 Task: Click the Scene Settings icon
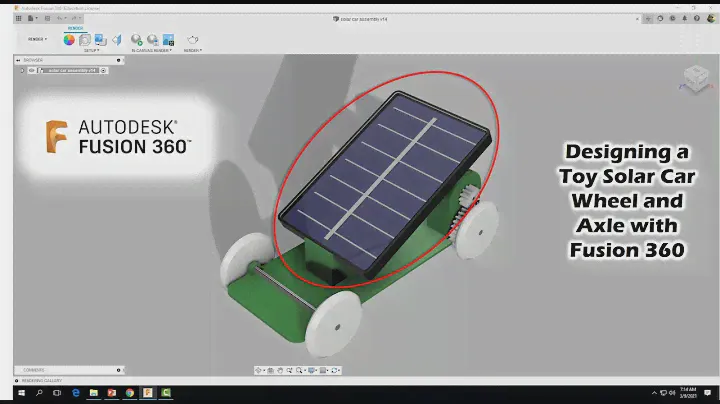click(85, 40)
